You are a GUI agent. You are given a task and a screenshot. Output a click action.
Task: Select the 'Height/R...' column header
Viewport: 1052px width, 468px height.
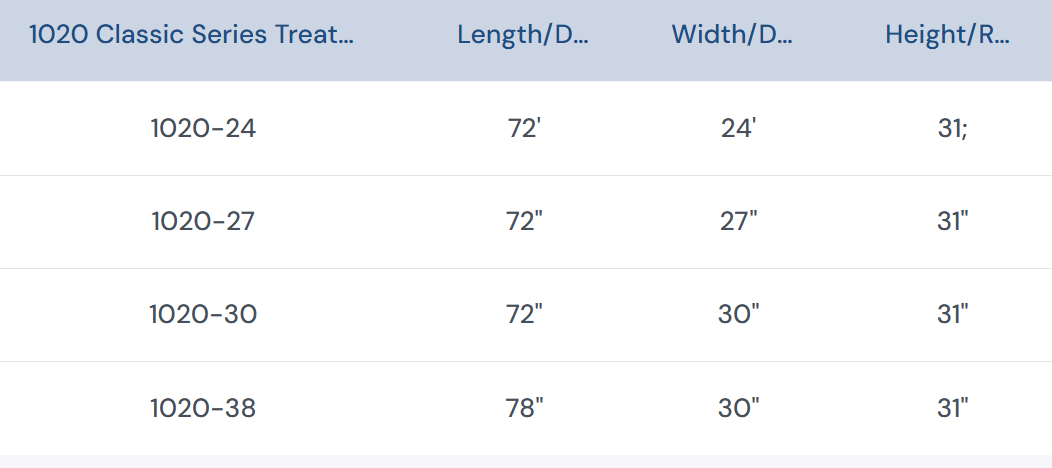947,35
